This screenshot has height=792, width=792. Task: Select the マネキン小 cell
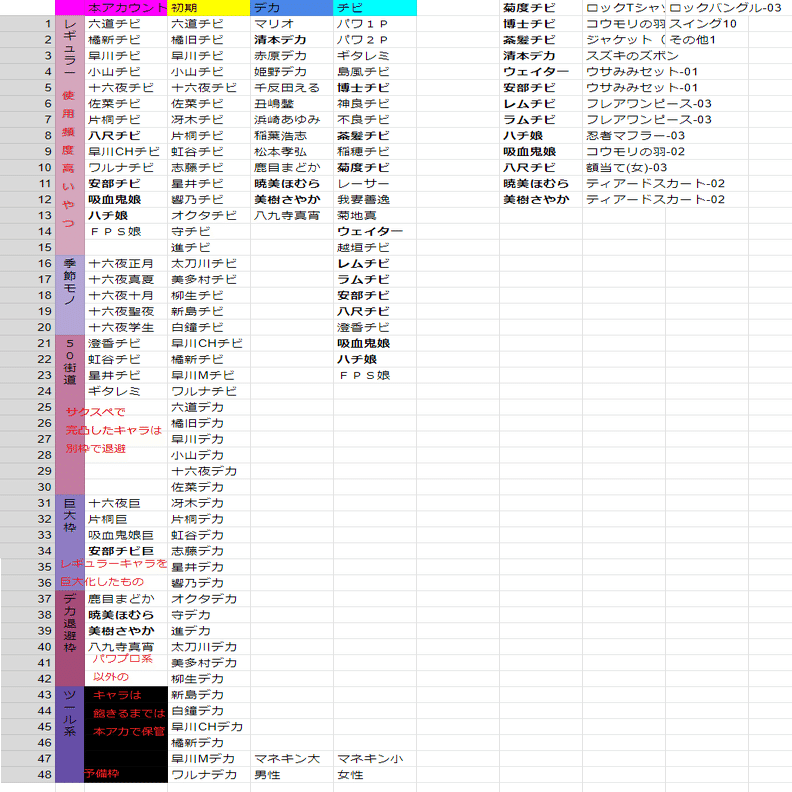tap(375, 759)
